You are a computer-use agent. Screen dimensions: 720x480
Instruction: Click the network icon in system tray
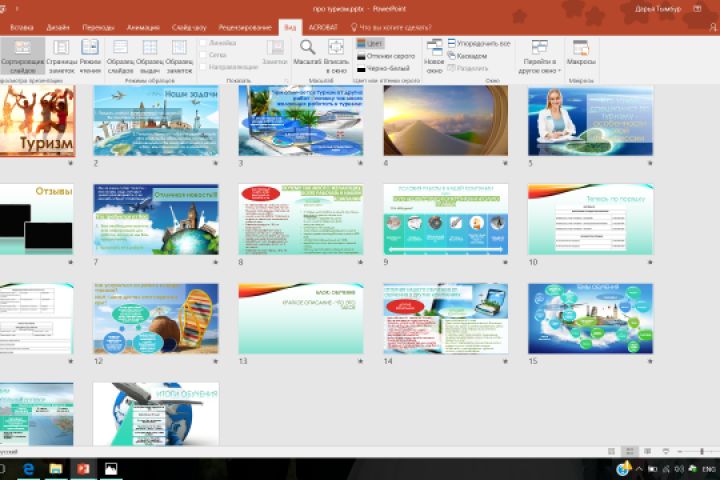click(x=666, y=469)
